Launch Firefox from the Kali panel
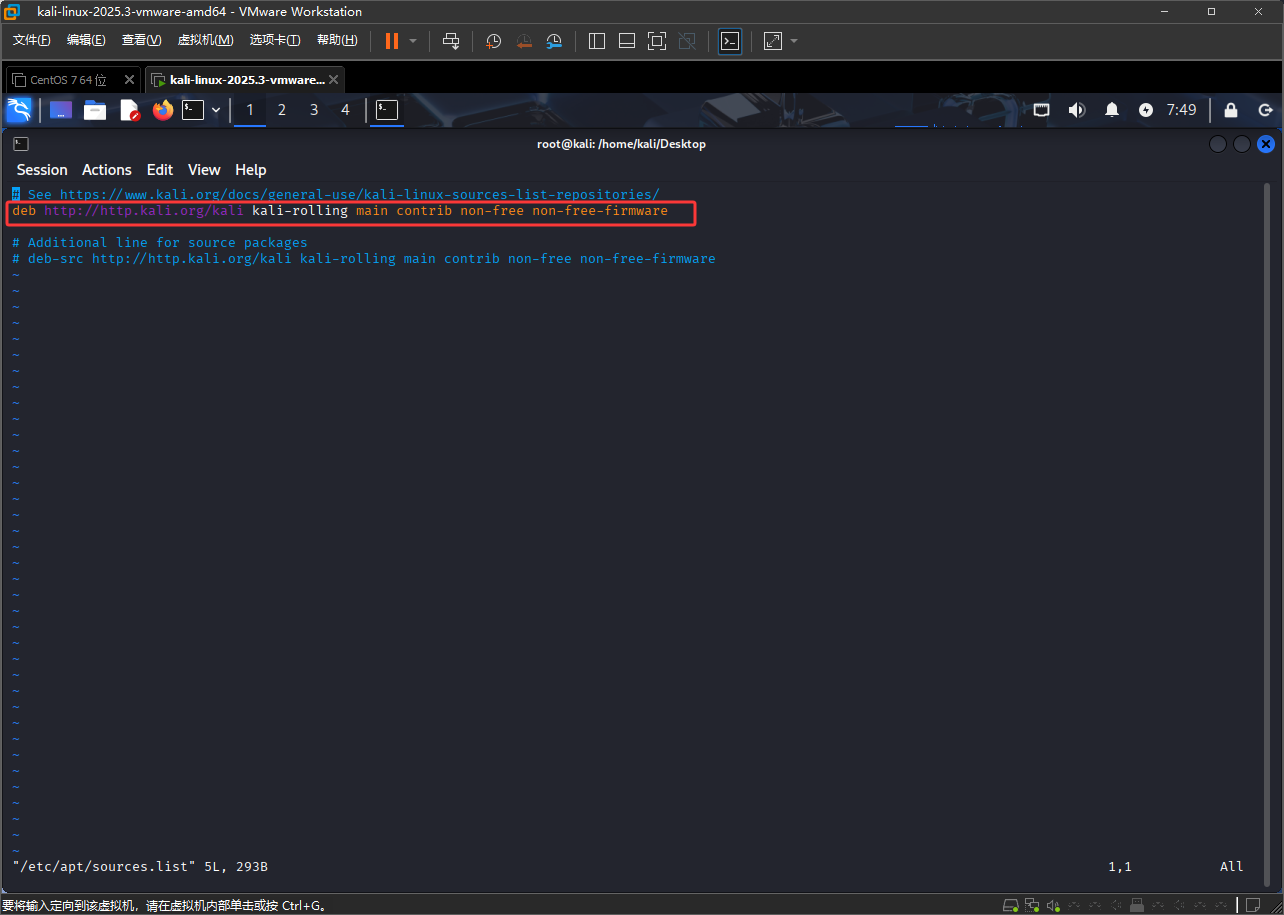This screenshot has height=915, width=1284. click(163, 110)
